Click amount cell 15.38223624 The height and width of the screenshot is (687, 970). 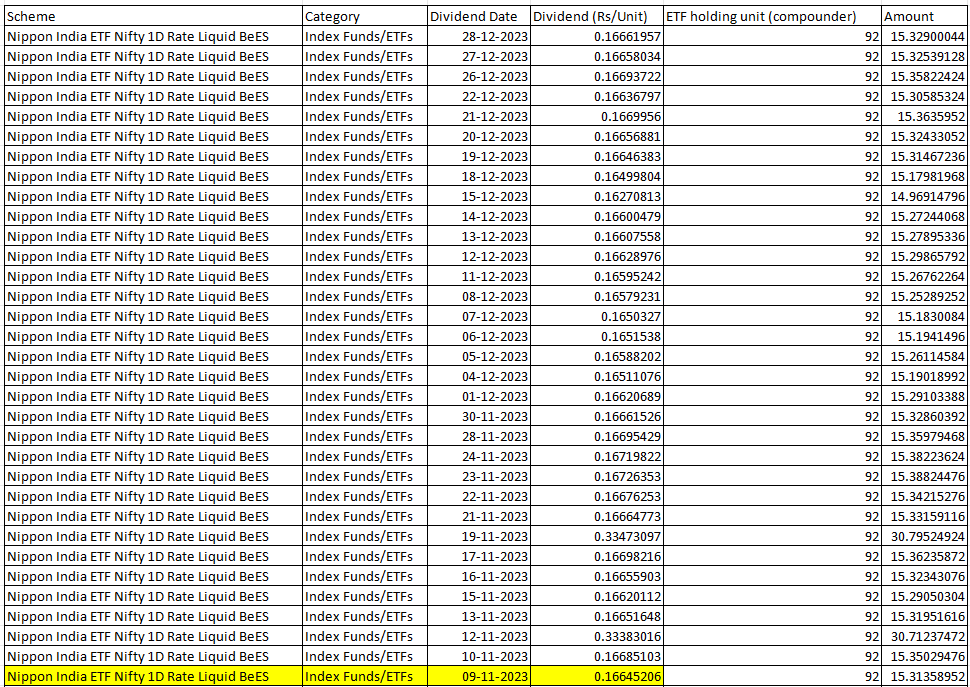pyautogui.click(x=924, y=456)
